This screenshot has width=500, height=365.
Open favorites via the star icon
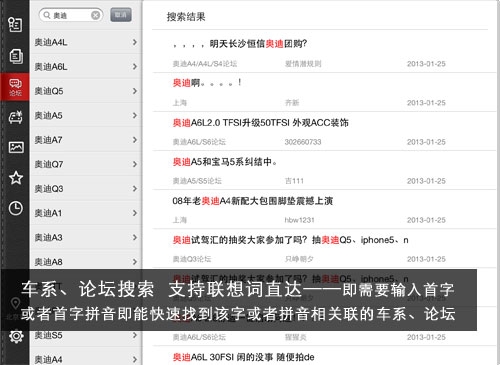point(16,178)
